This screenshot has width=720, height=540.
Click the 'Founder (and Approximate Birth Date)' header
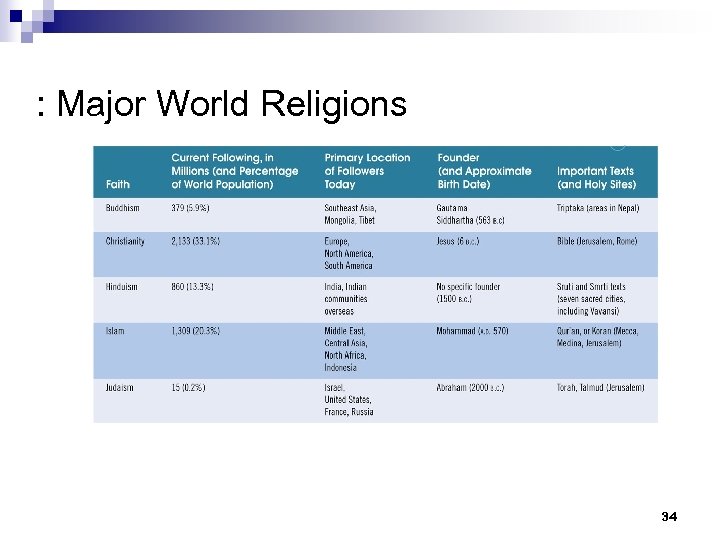pos(484,171)
